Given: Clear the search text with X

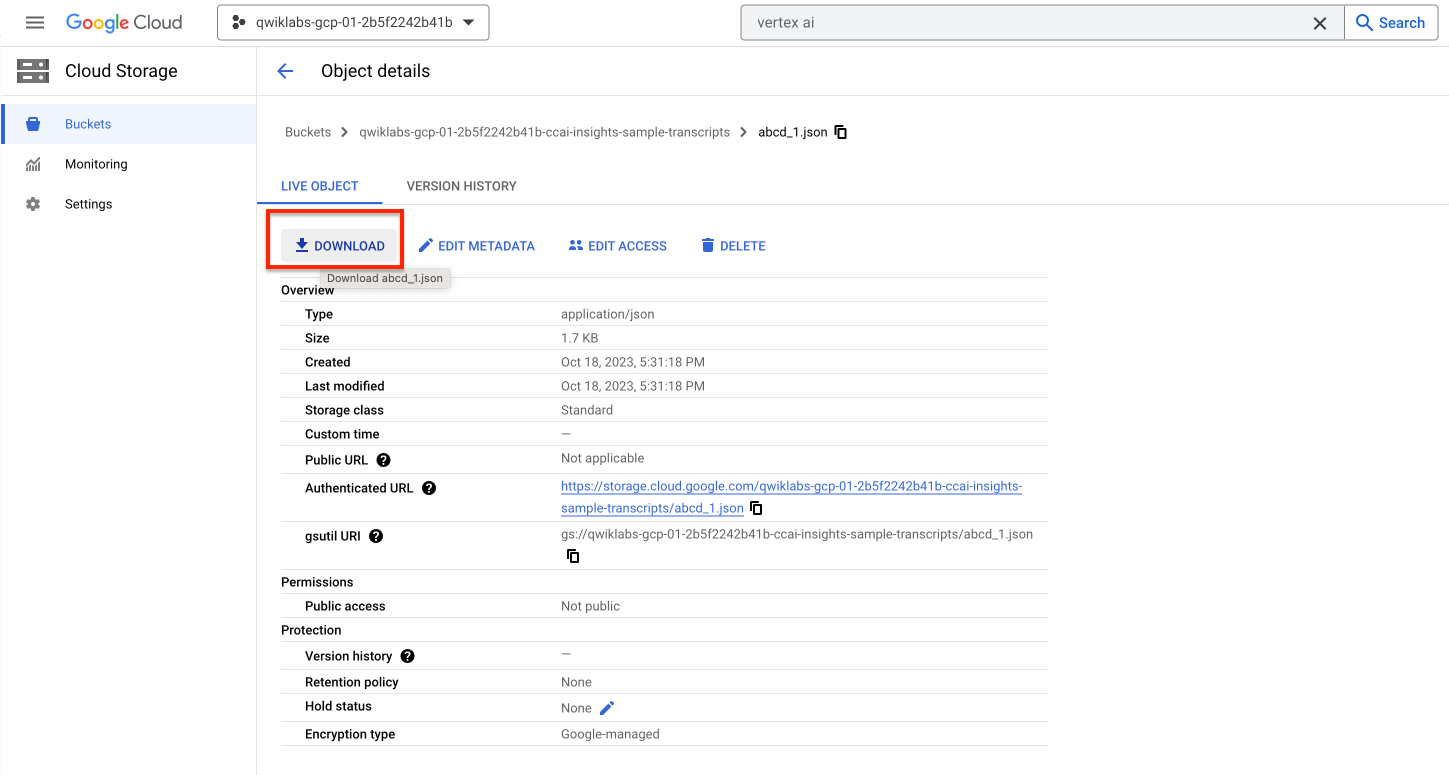Looking at the screenshot, I should click(1320, 23).
